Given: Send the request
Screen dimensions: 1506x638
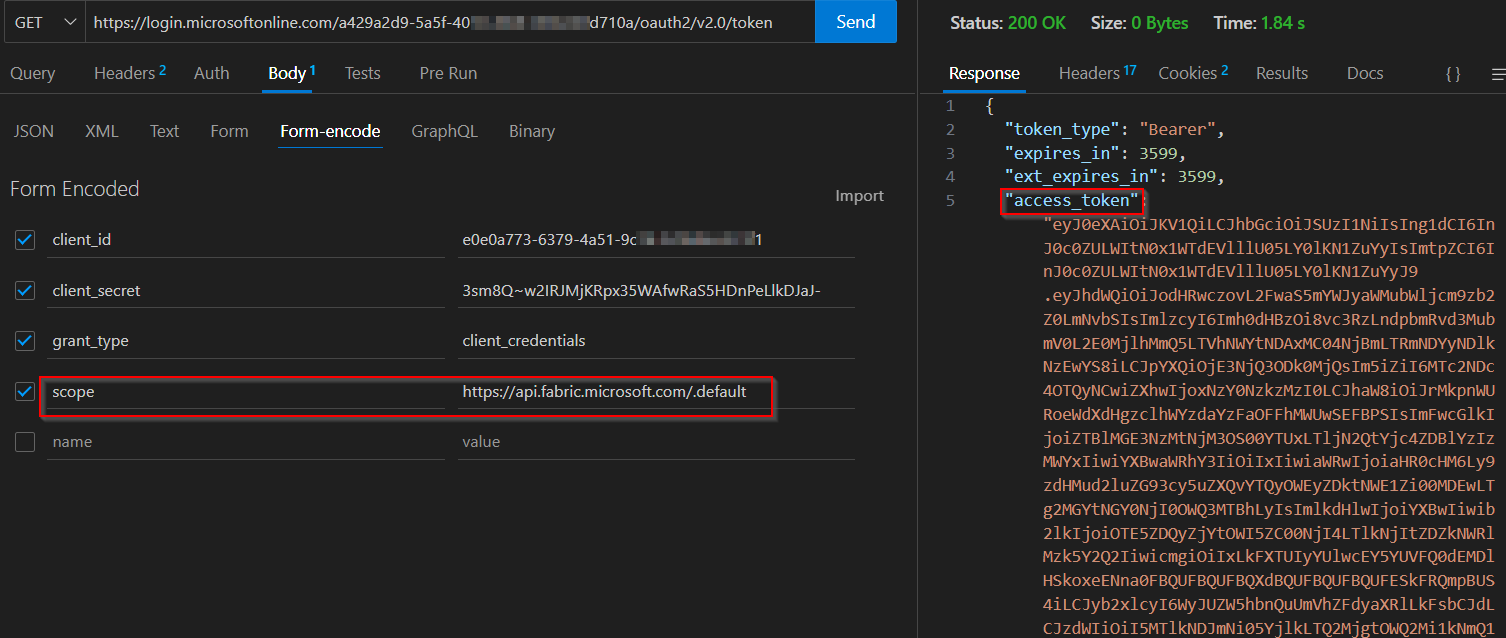Looking at the screenshot, I should coord(856,22).
